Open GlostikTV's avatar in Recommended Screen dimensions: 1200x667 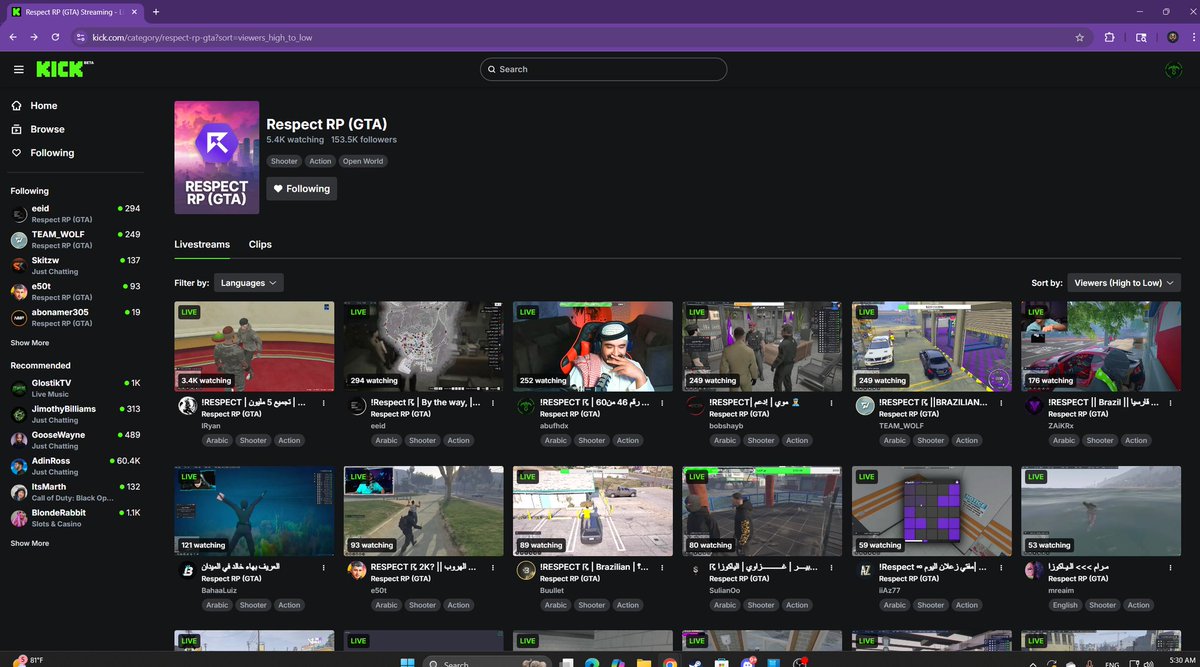[x=19, y=388]
